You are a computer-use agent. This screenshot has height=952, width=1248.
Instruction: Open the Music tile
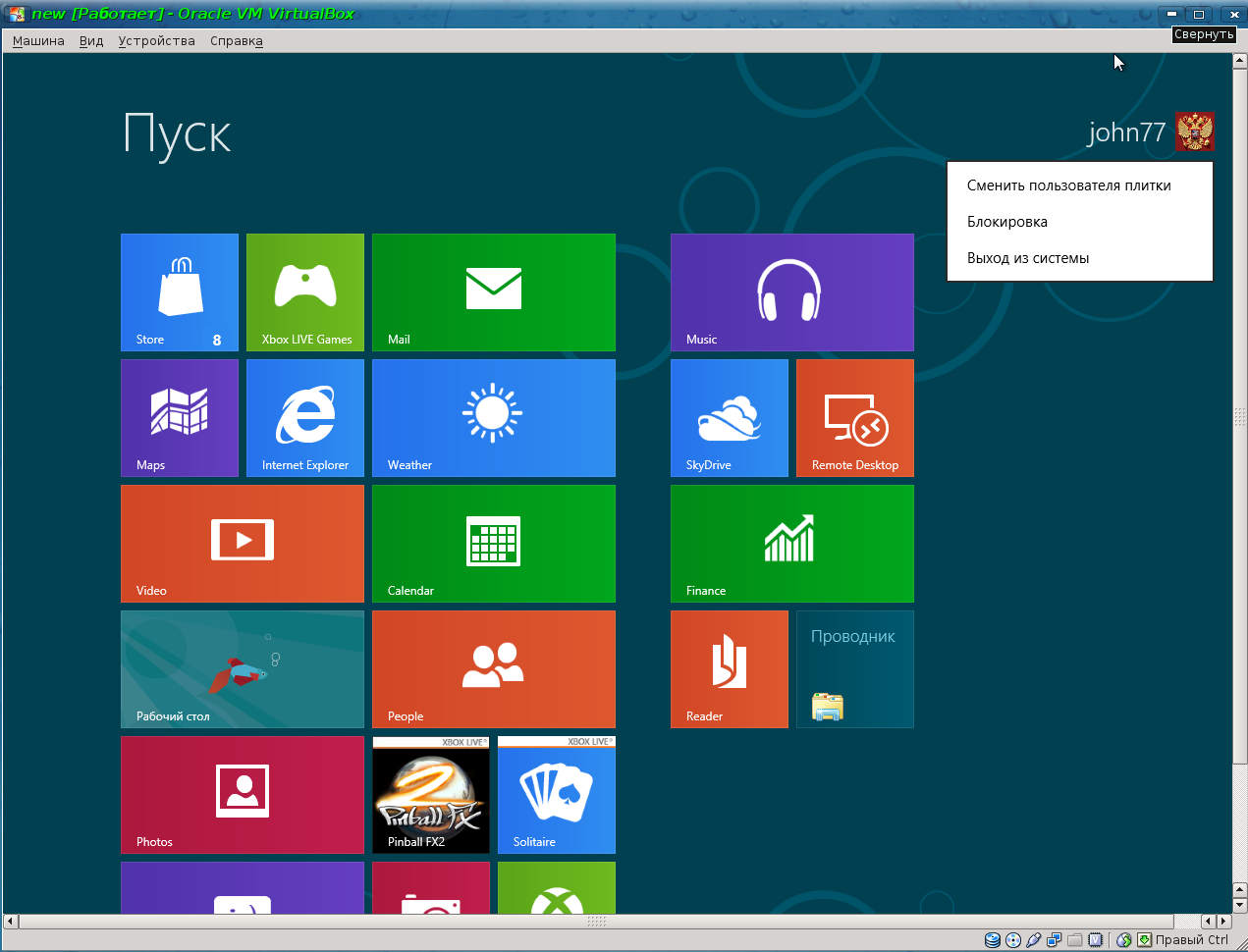click(x=792, y=292)
